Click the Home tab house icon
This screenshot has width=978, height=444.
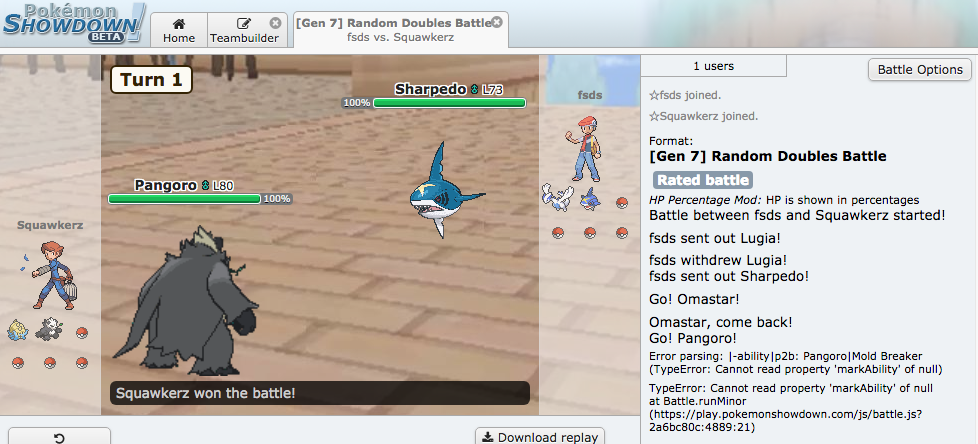(179, 24)
